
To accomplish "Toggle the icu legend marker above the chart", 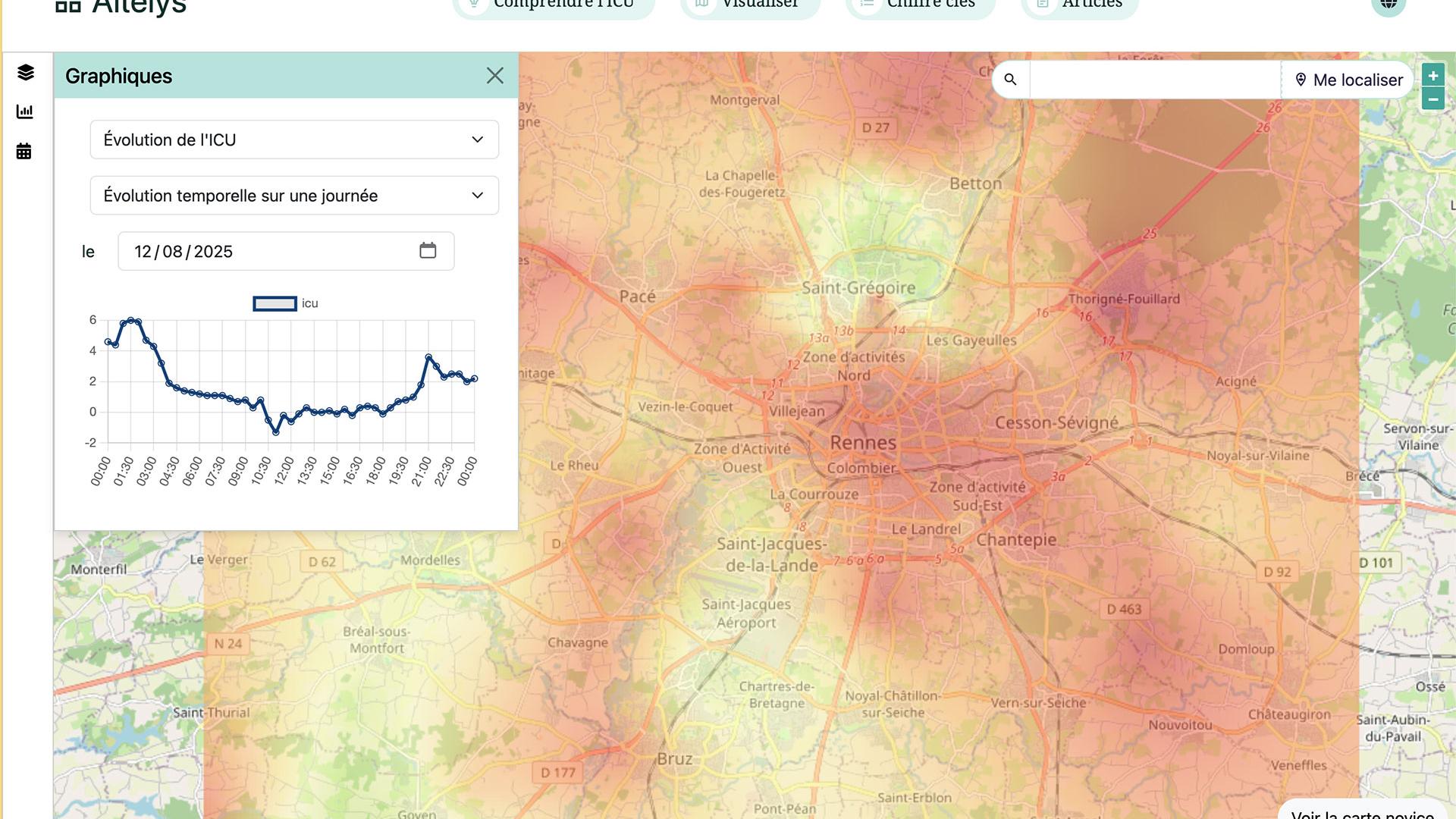I will [x=275, y=303].
